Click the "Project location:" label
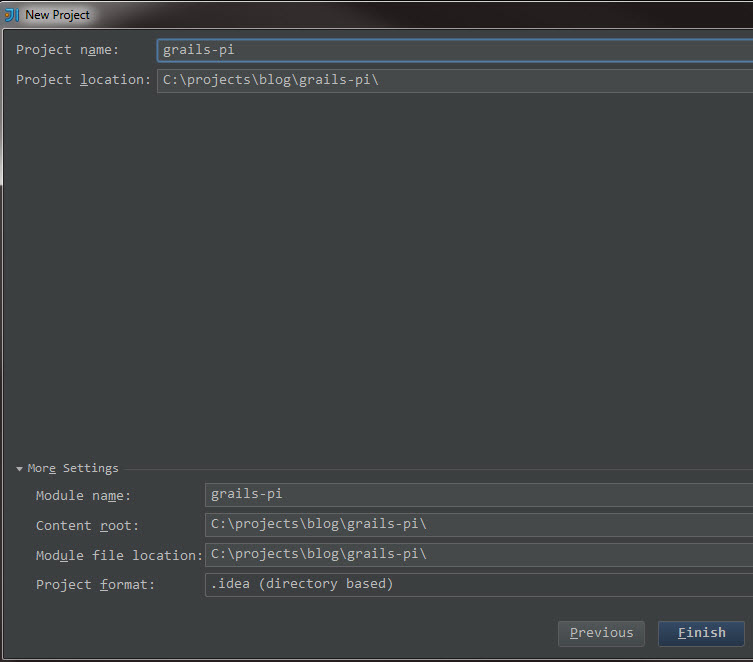Screen dimensions: 753x662 [x=83, y=80]
